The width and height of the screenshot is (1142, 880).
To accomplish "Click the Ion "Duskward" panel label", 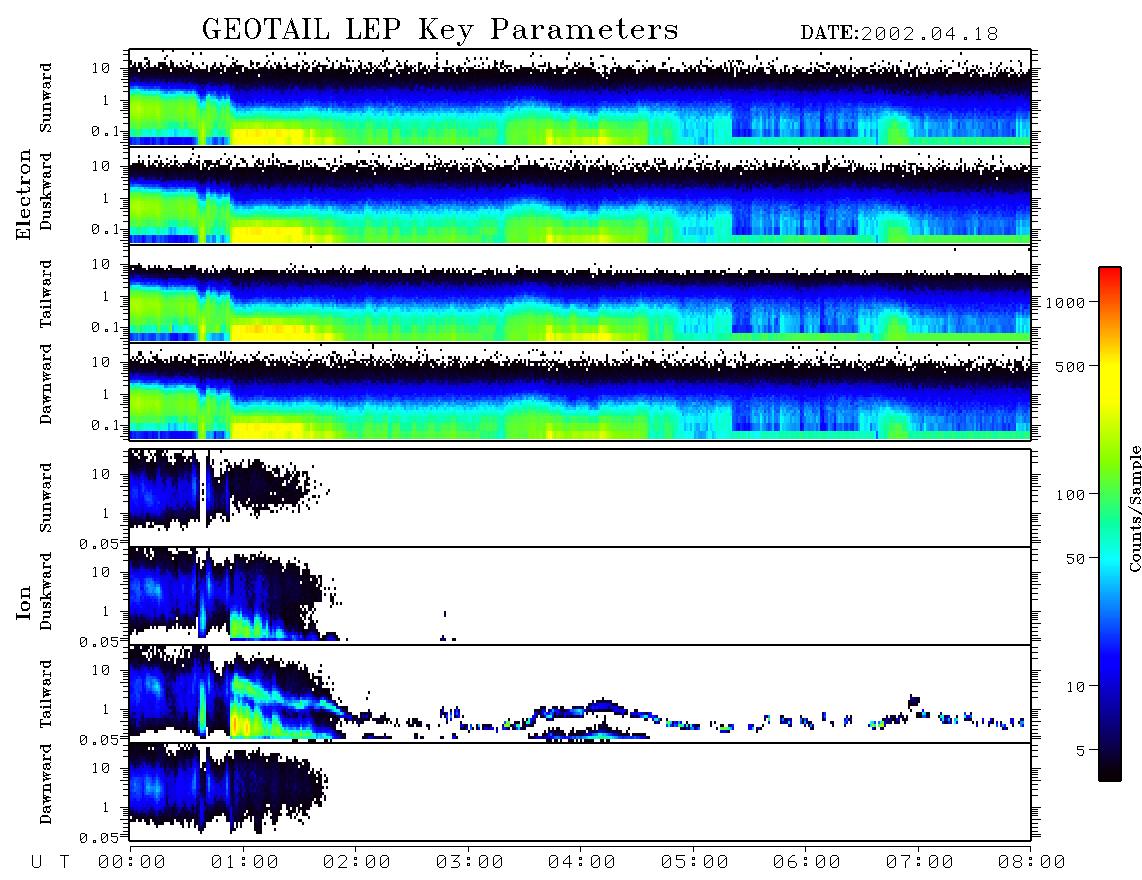I will (x=46, y=591).
